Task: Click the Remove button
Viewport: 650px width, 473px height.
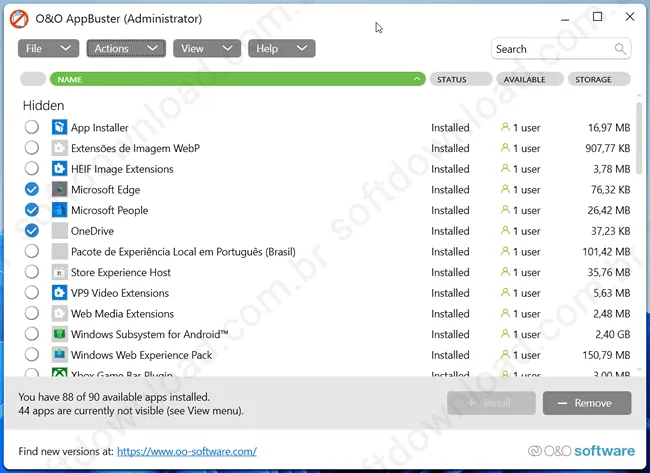Action: 587,403
